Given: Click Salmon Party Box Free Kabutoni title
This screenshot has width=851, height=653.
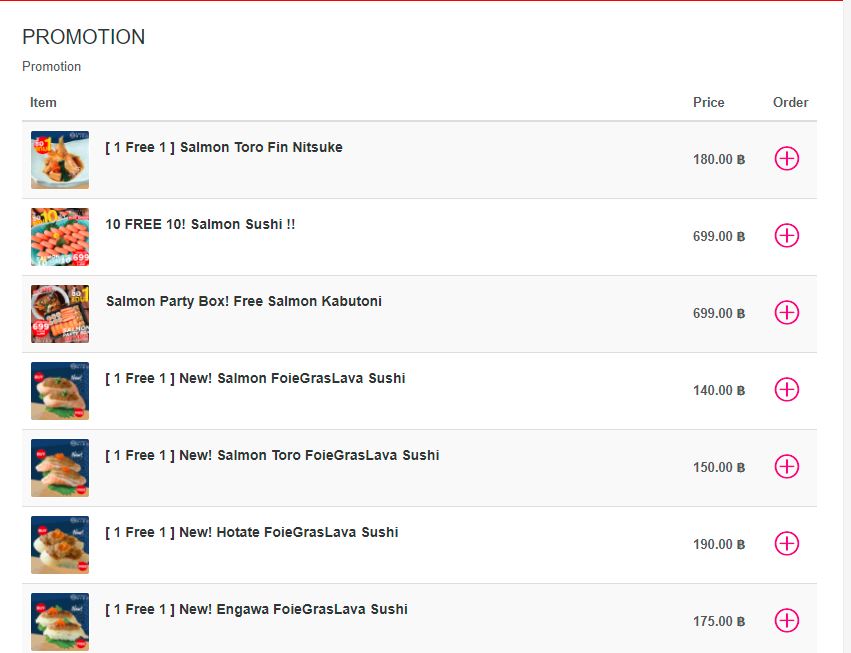Looking at the screenshot, I should tap(243, 301).
